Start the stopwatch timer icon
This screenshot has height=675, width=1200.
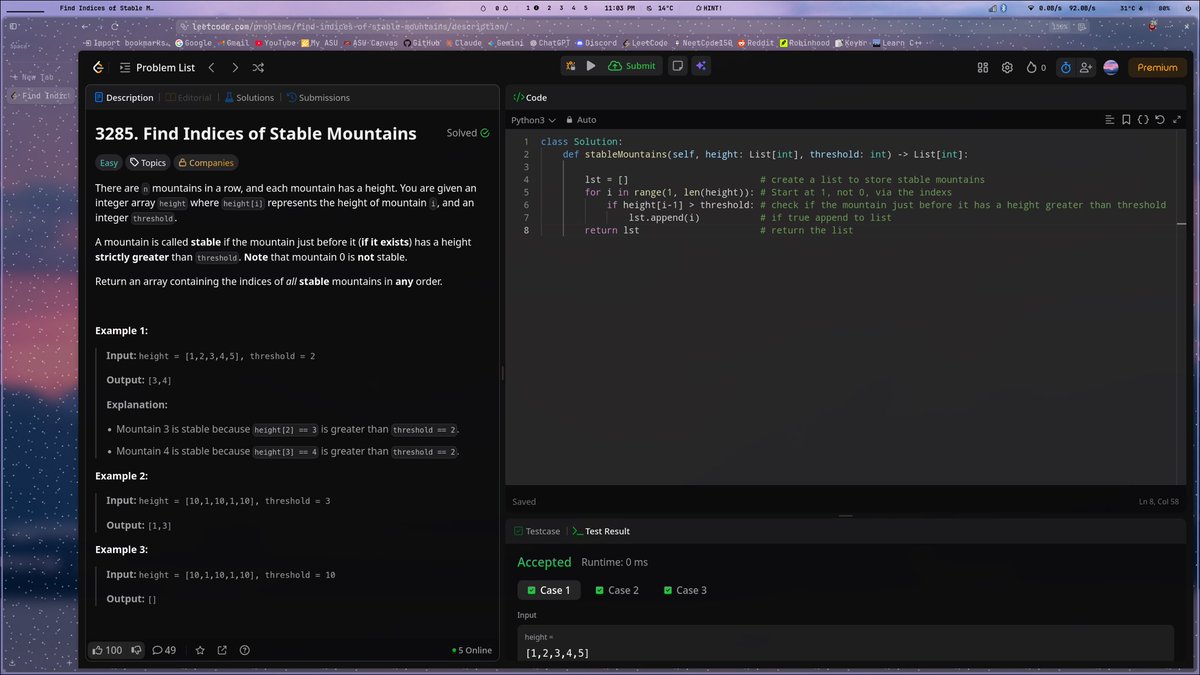[1066, 67]
